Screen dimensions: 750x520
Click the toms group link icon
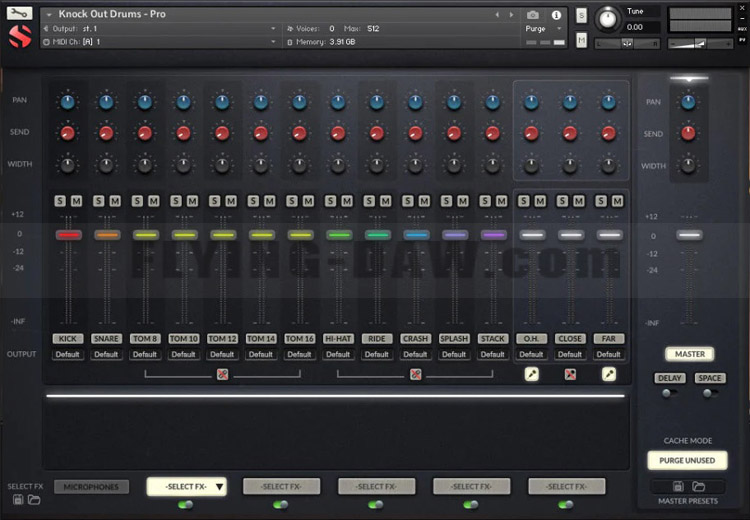(222, 374)
